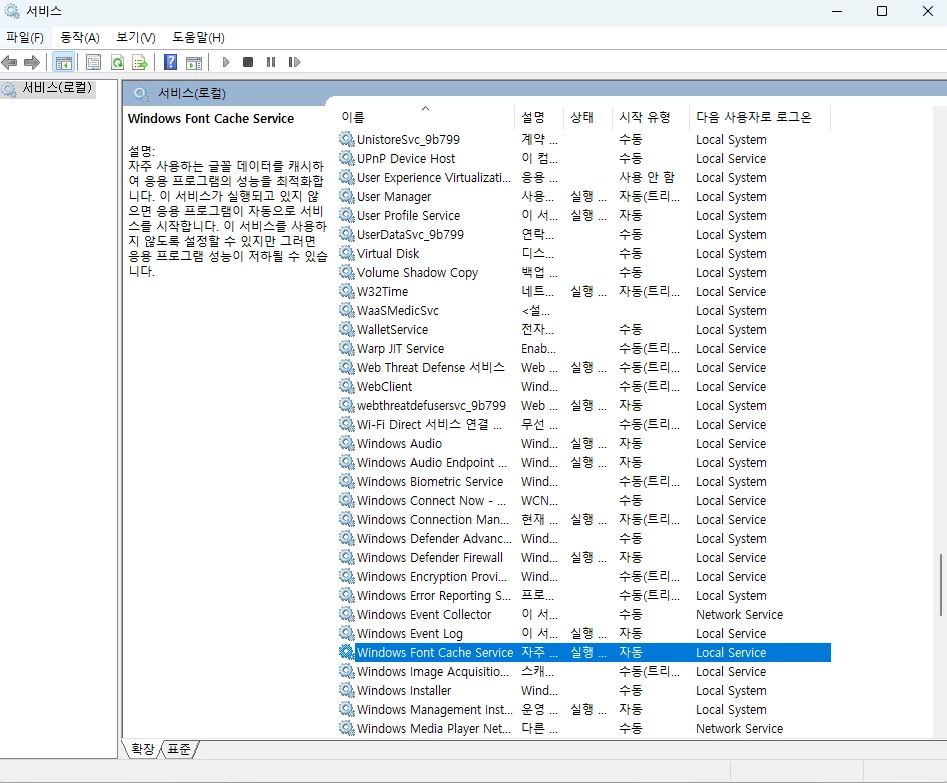Click gear icon of Windows Audio service
947x783 pixels.
347,443
